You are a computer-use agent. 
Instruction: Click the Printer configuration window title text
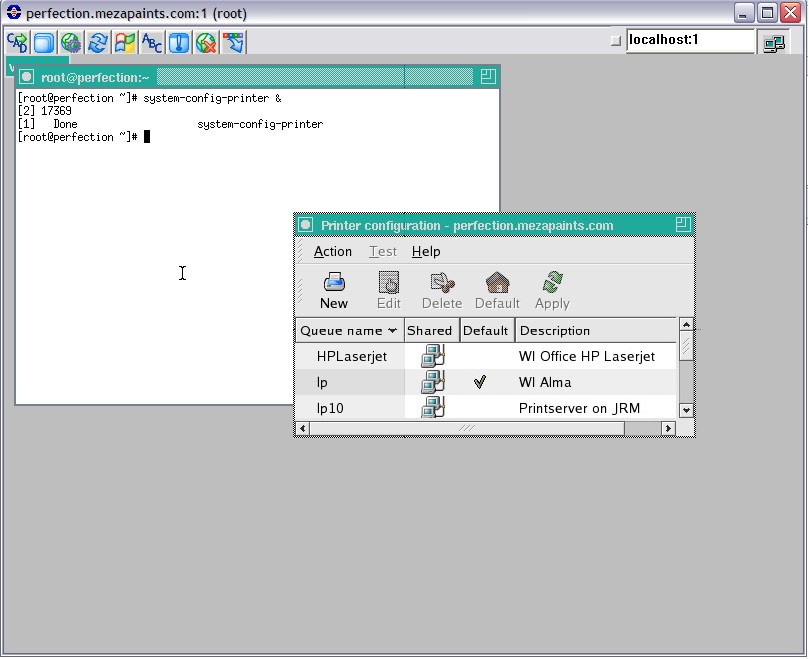(467, 226)
